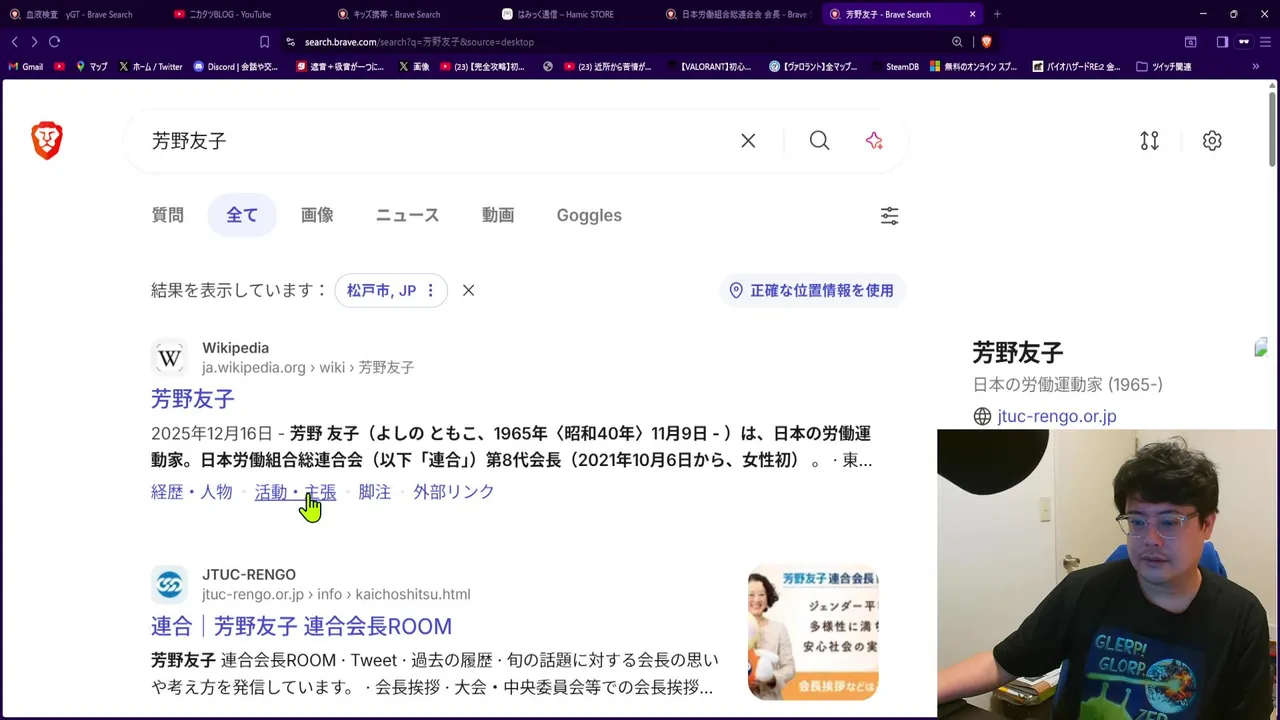The height and width of the screenshot is (720, 1280).
Task: Open 芳野友子 Wikipedia result title
Action: click(193, 399)
